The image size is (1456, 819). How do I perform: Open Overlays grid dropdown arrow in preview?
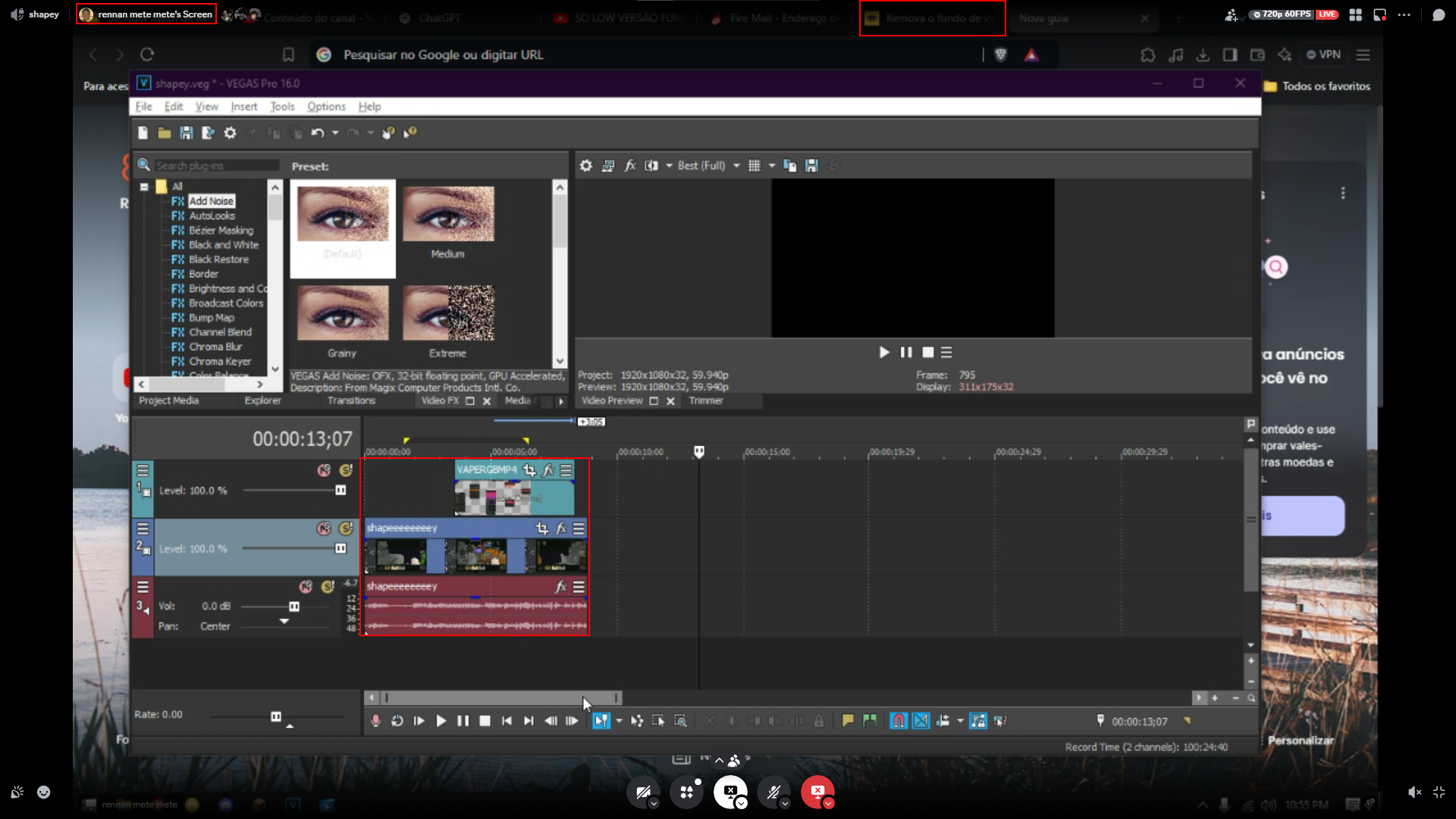(772, 165)
